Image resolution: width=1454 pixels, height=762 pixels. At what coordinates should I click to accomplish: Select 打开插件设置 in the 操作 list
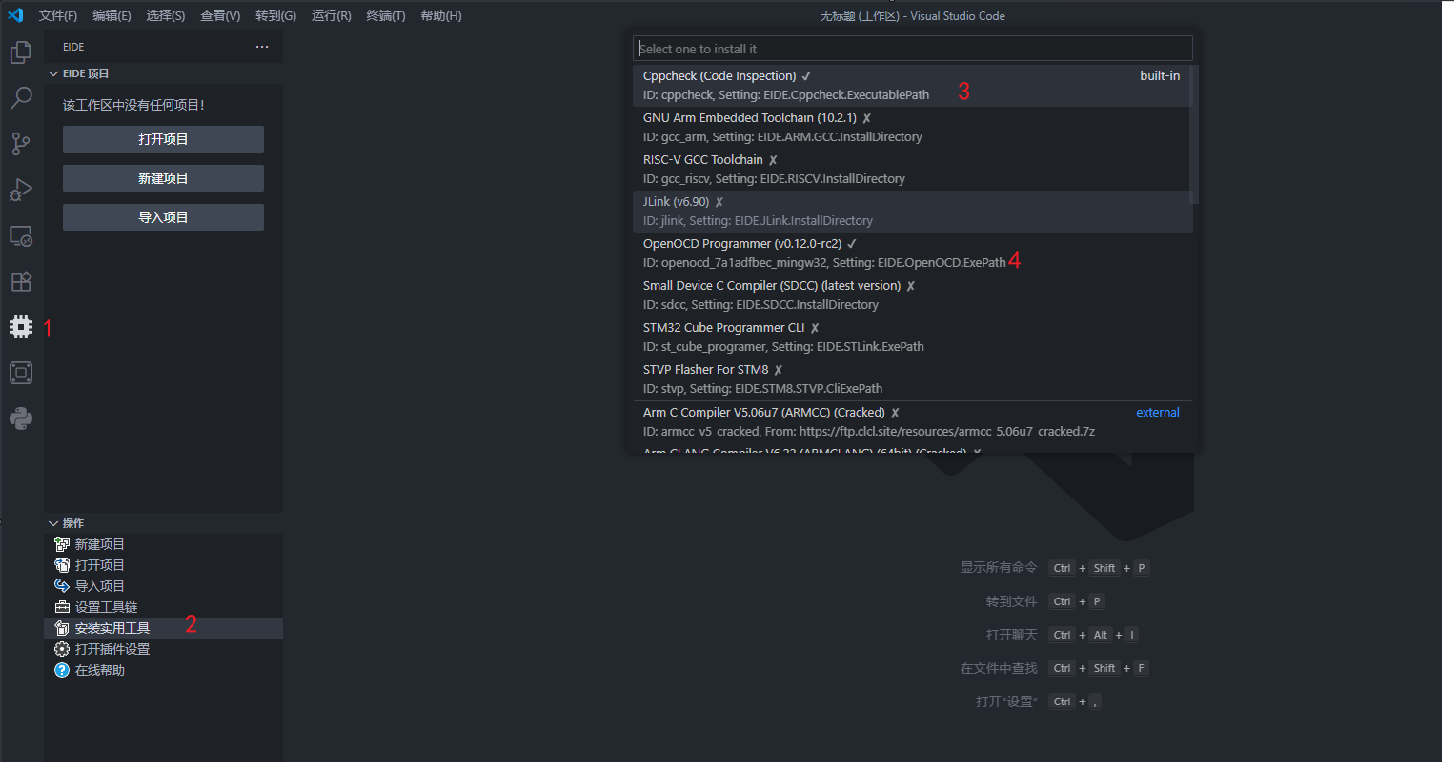[x=164, y=649]
